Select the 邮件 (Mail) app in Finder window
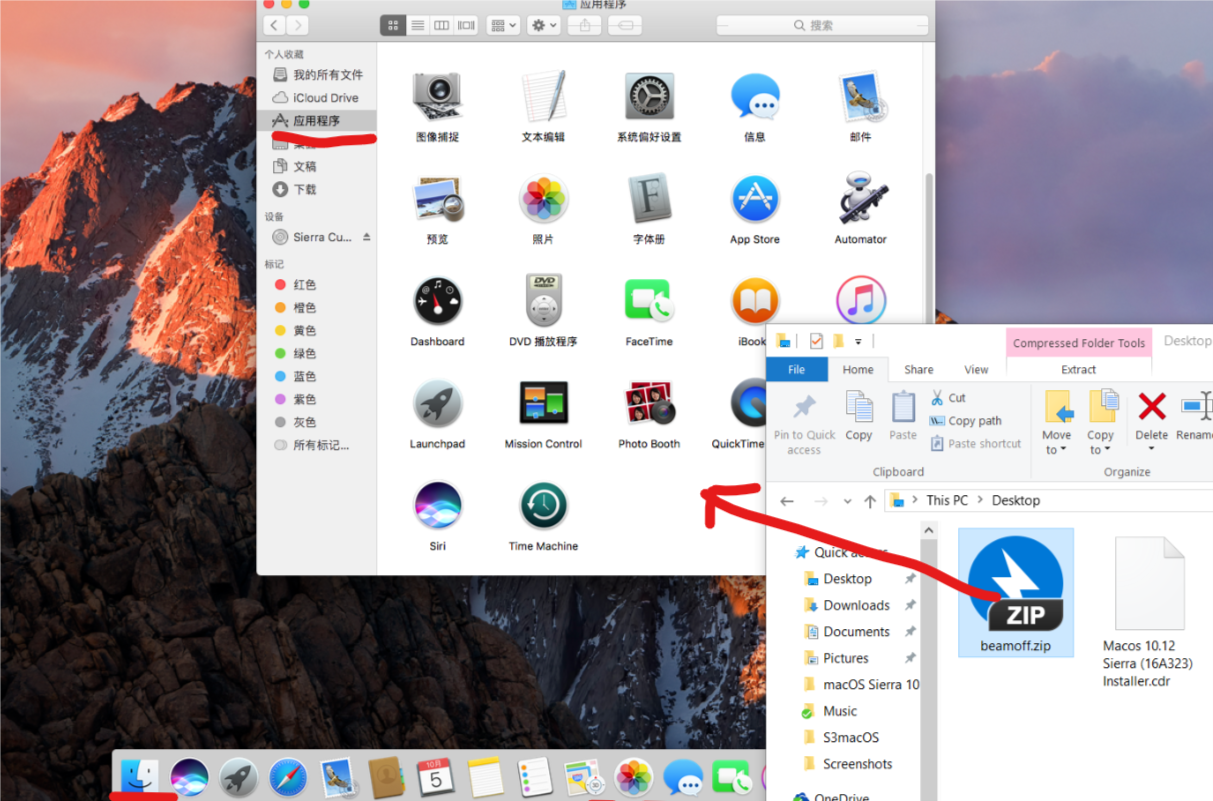This screenshot has width=1213, height=801. pos(860,97)
